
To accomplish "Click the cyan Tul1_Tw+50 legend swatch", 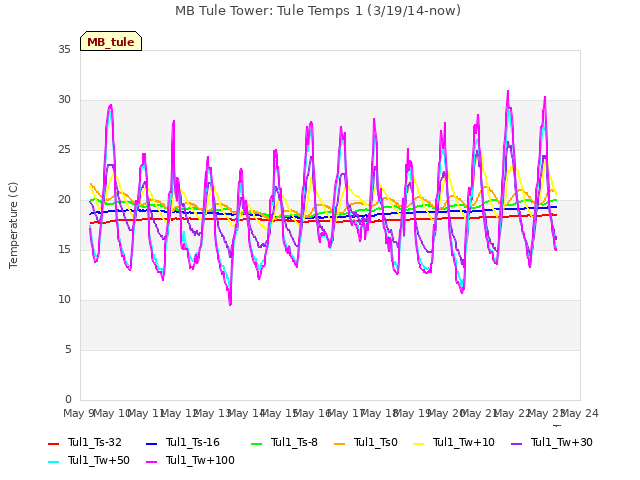I will click(x=53, y=461).
